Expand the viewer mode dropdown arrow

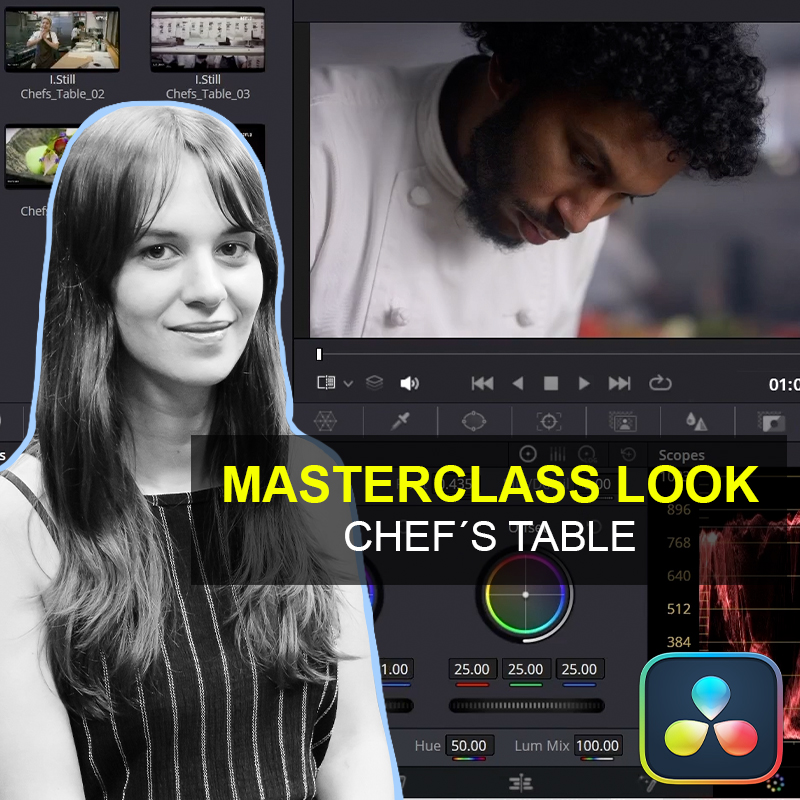pyautogui.click(x=348, y=384)
